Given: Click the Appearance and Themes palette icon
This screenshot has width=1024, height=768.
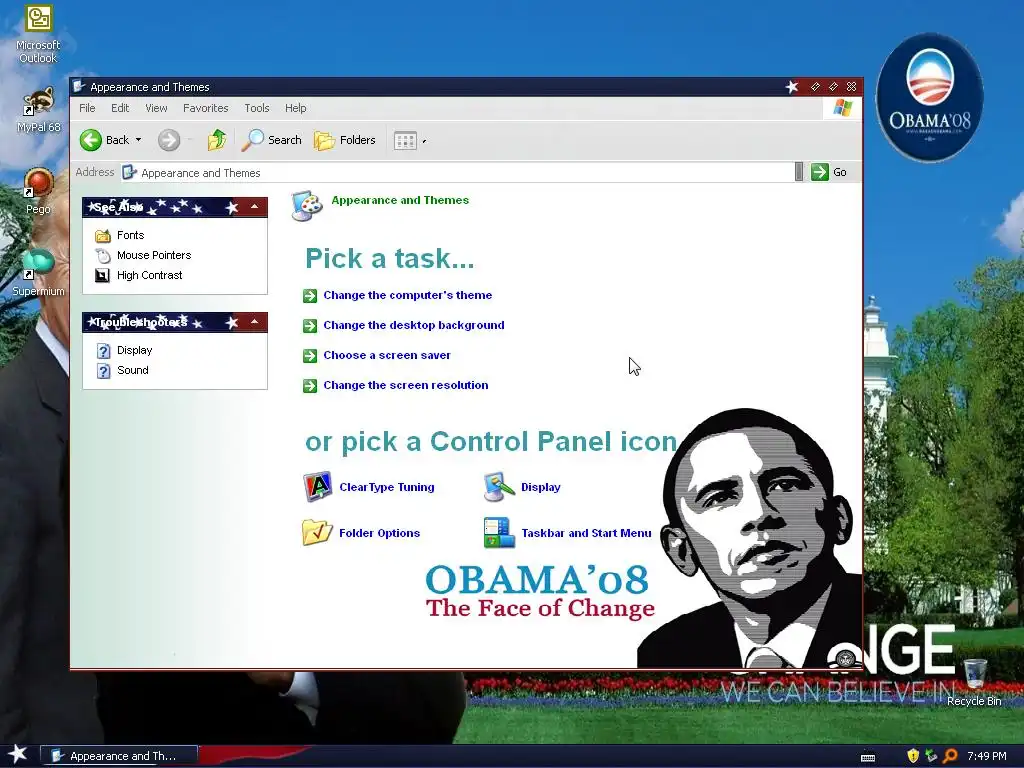Looking at the screenshot, I should [307, 206].
